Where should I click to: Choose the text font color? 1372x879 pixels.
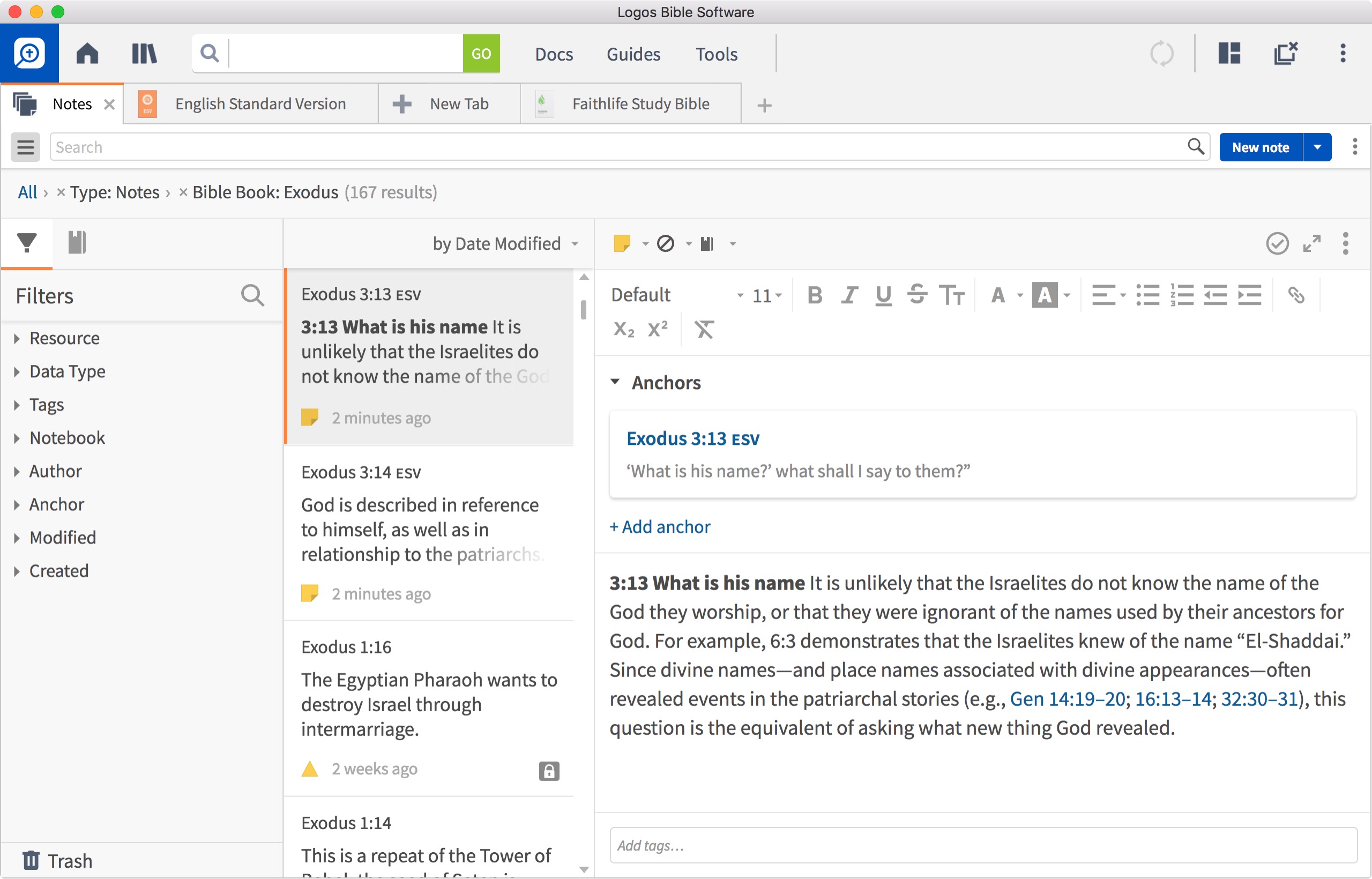(997, 295)
